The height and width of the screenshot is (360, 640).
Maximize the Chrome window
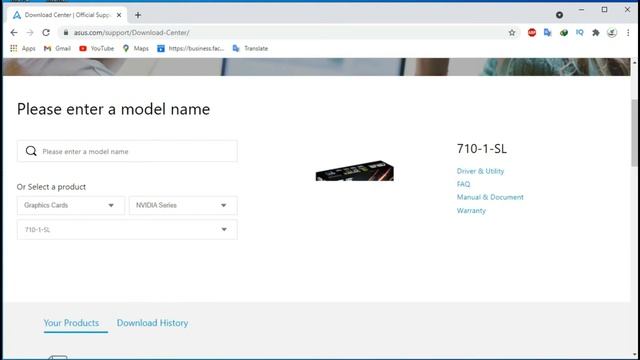coord(604,9)
